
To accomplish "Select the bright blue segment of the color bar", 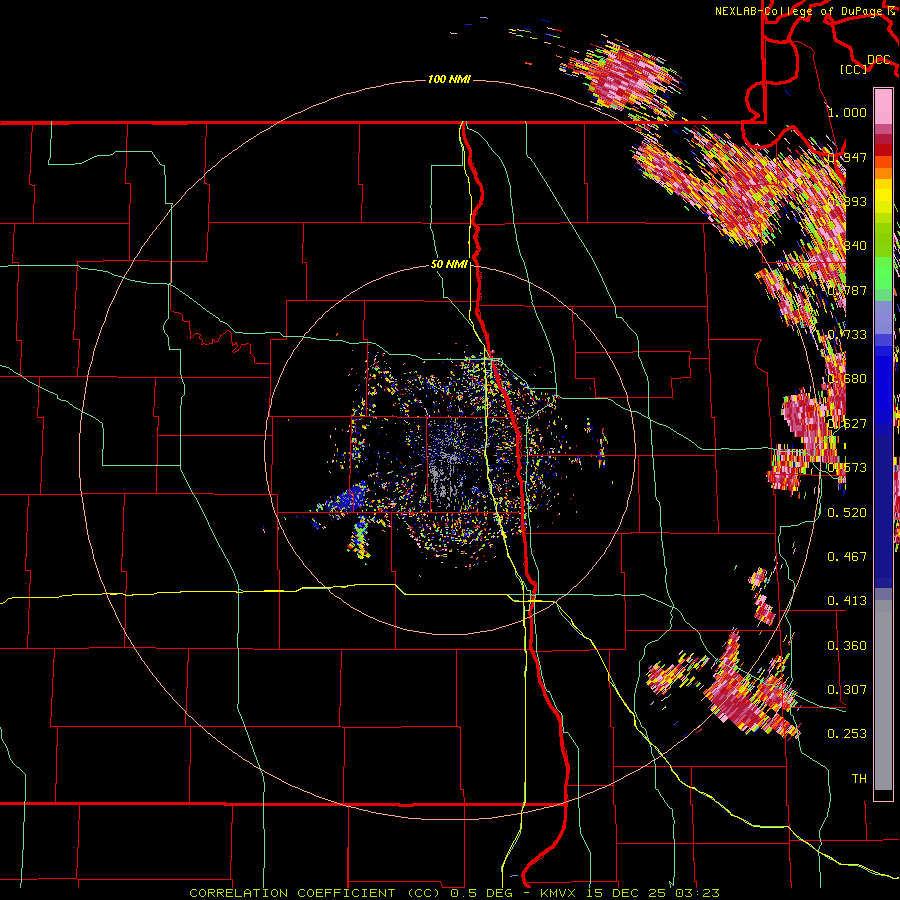I will pyautogui.click(x=883, y=390).
